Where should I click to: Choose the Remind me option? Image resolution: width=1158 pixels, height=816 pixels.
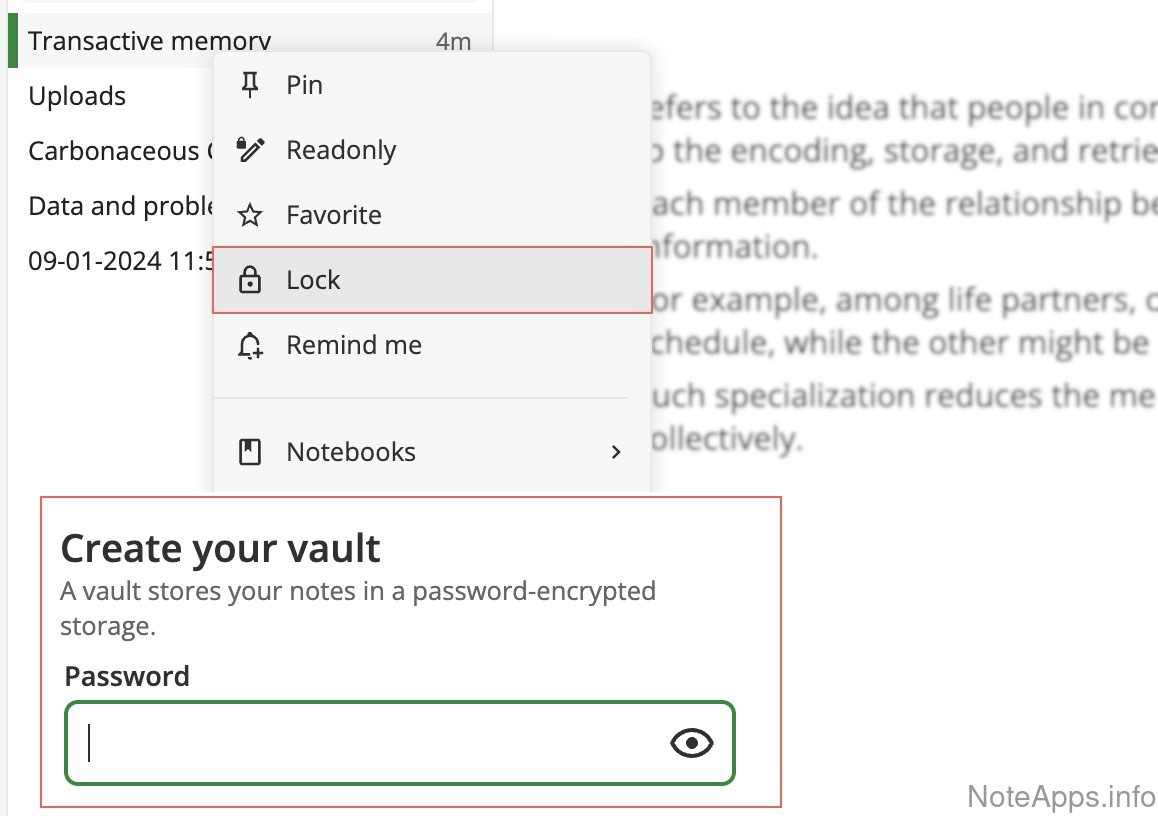click(x=354, y=346)
